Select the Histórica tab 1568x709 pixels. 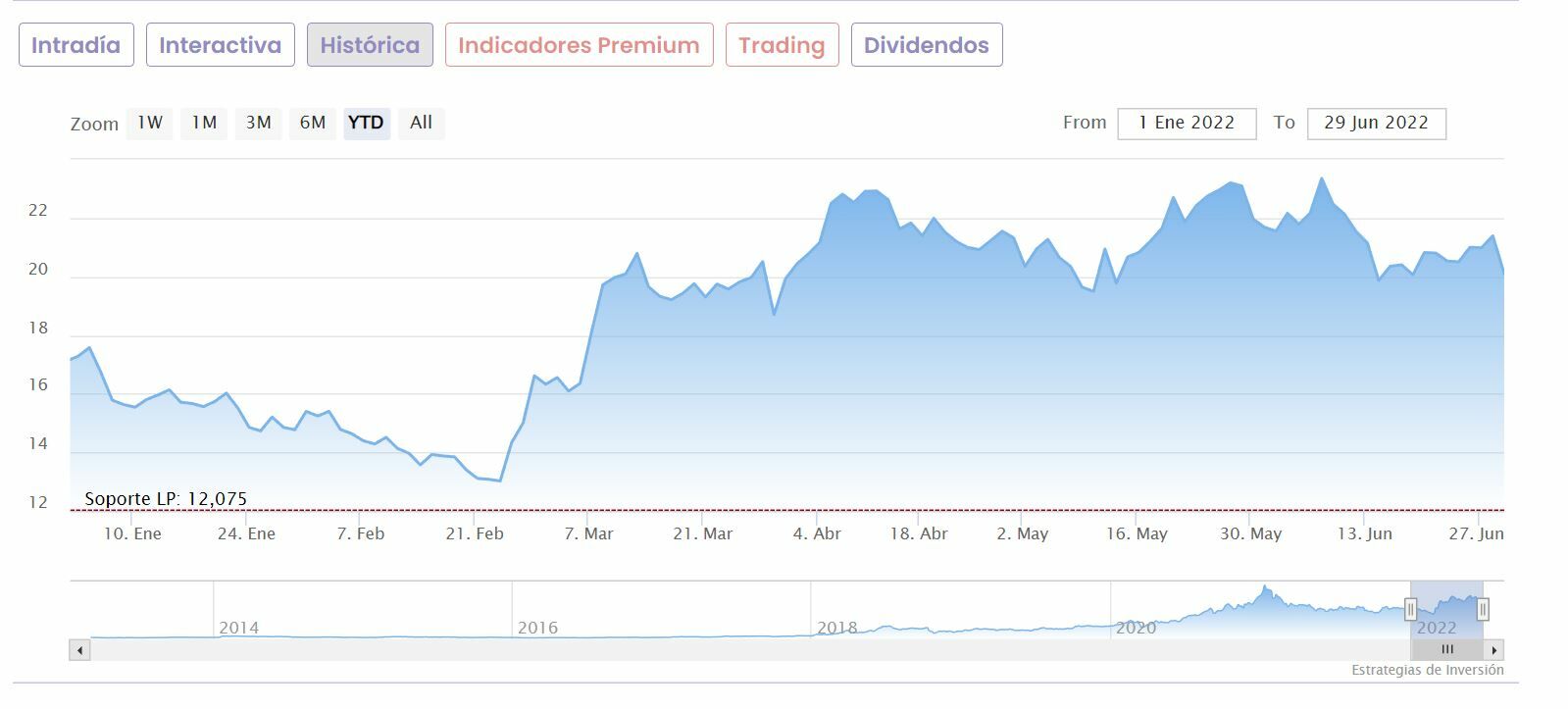point(370,45)
